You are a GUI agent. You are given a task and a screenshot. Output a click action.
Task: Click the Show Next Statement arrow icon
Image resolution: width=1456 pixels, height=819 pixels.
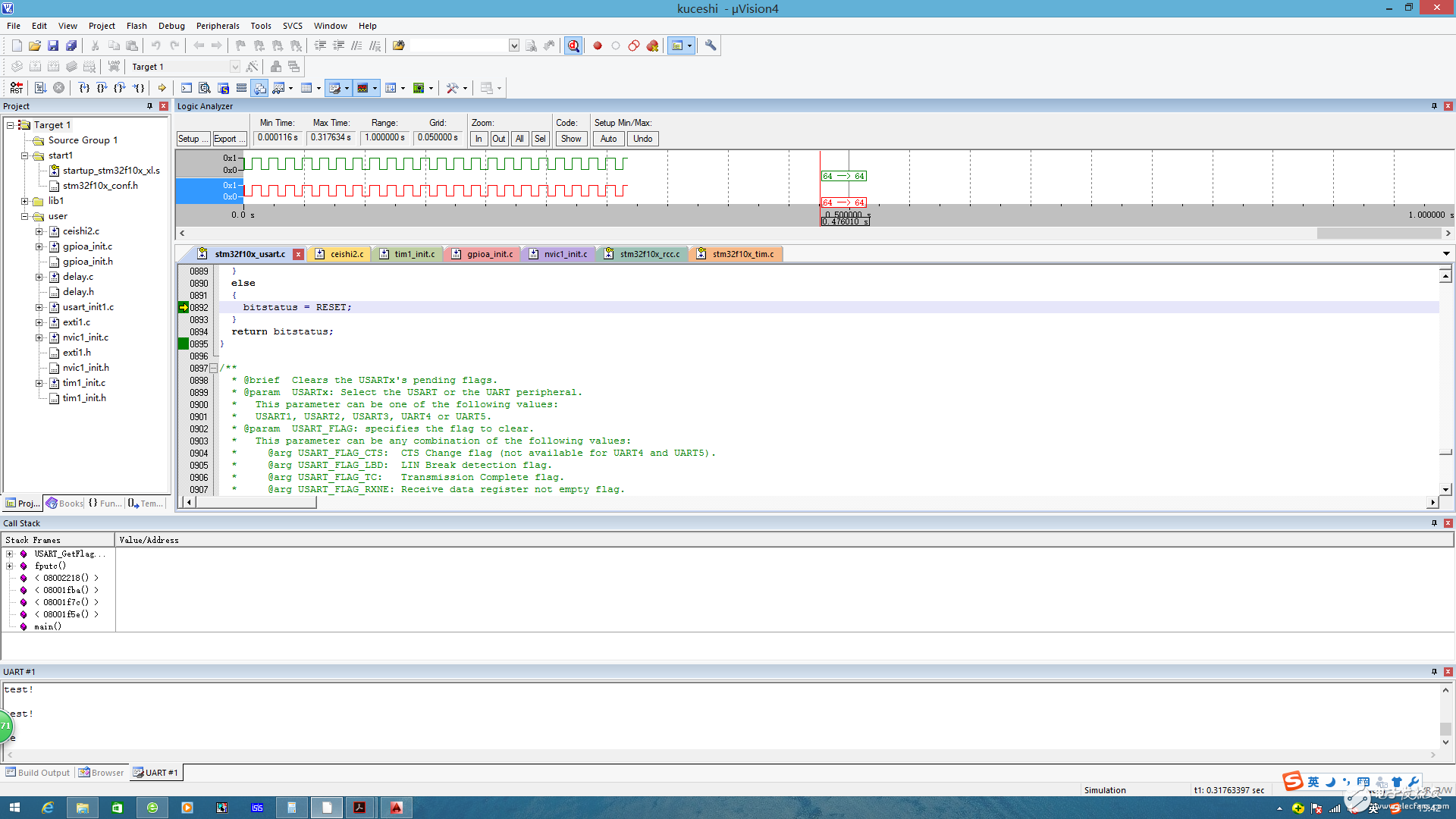click(162, 88)
